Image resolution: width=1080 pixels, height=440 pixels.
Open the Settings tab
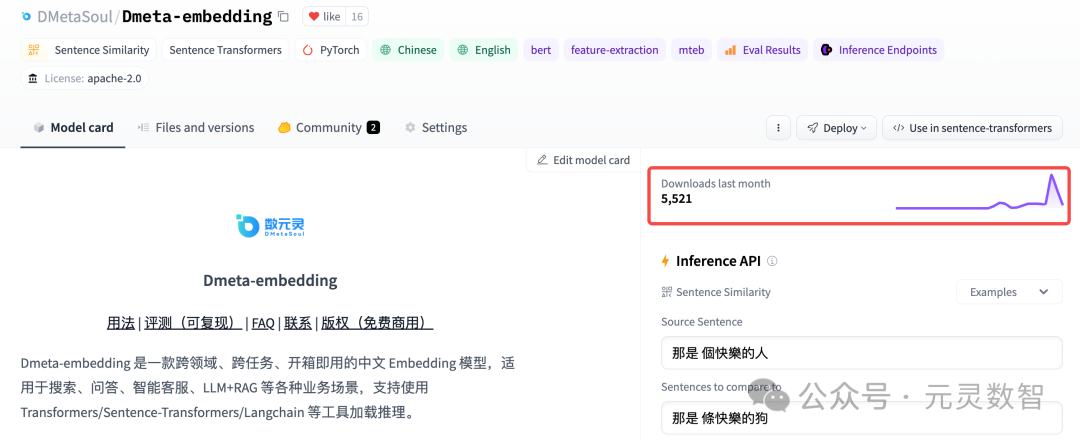tap(435, 127)
